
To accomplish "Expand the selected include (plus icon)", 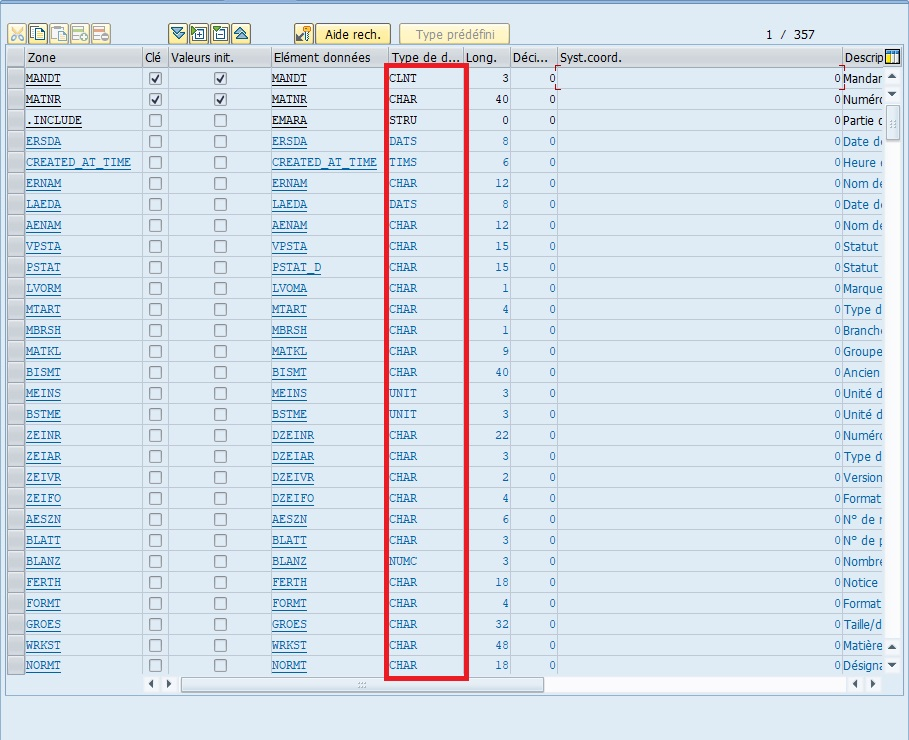I will [x=199, y=34].
